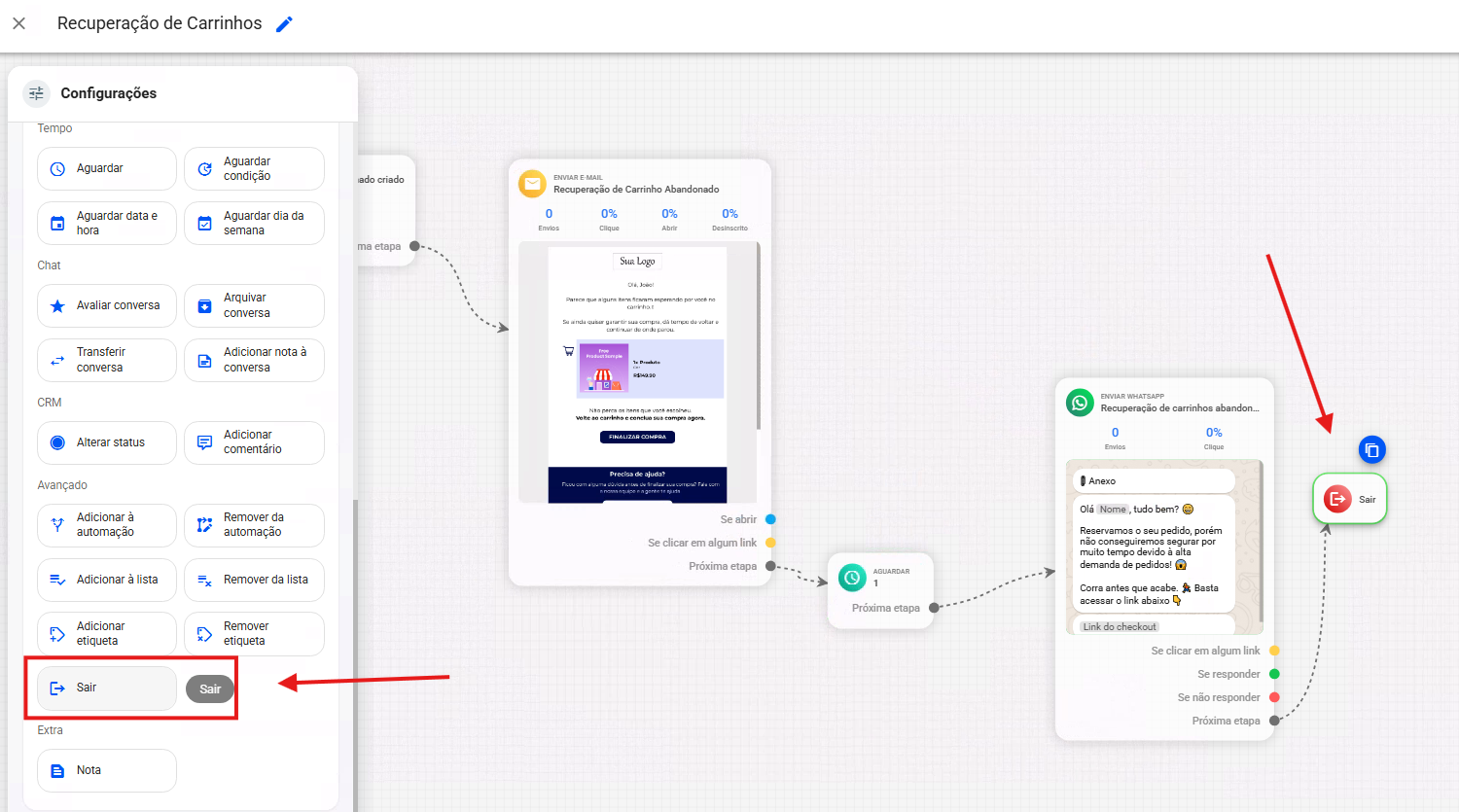
Task: Click the Recuperação de Carrinhos title
Action: pos(160,23)
